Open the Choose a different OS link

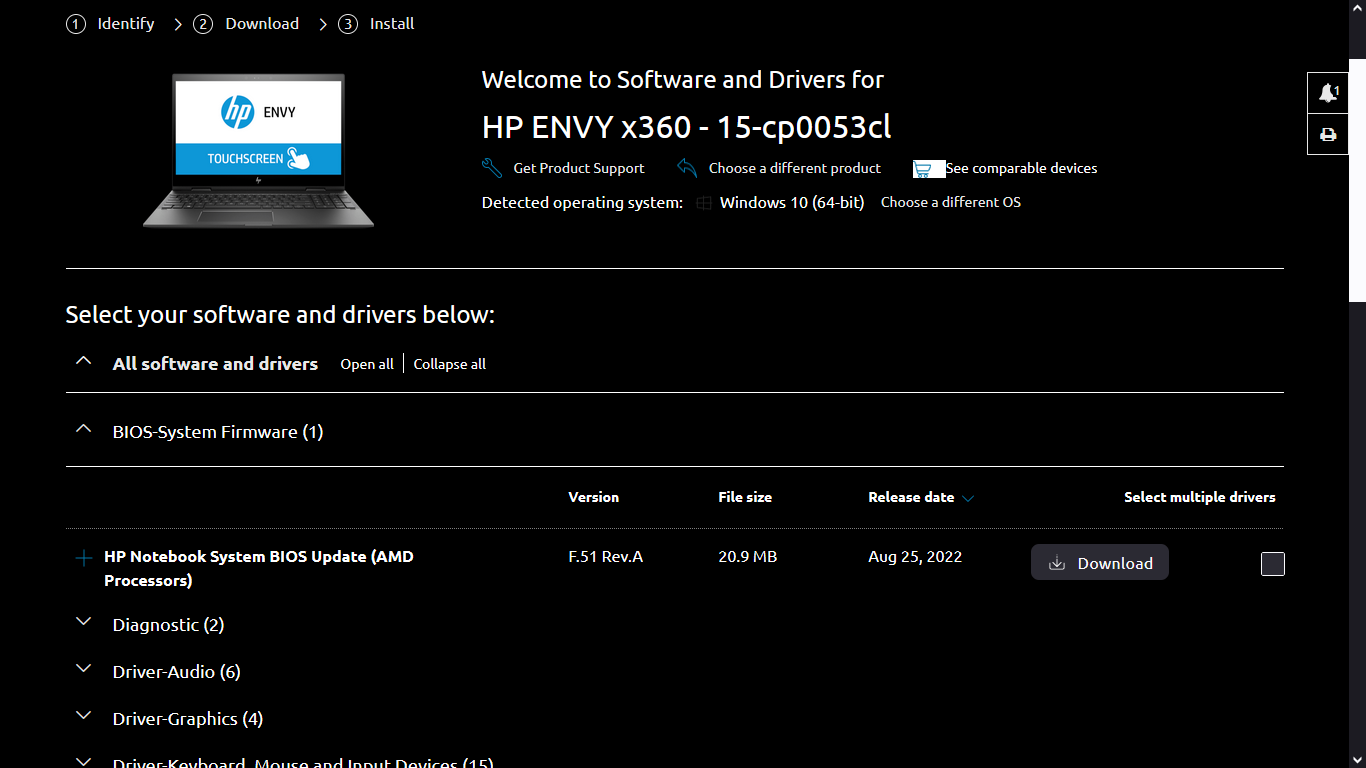(950, 202)
